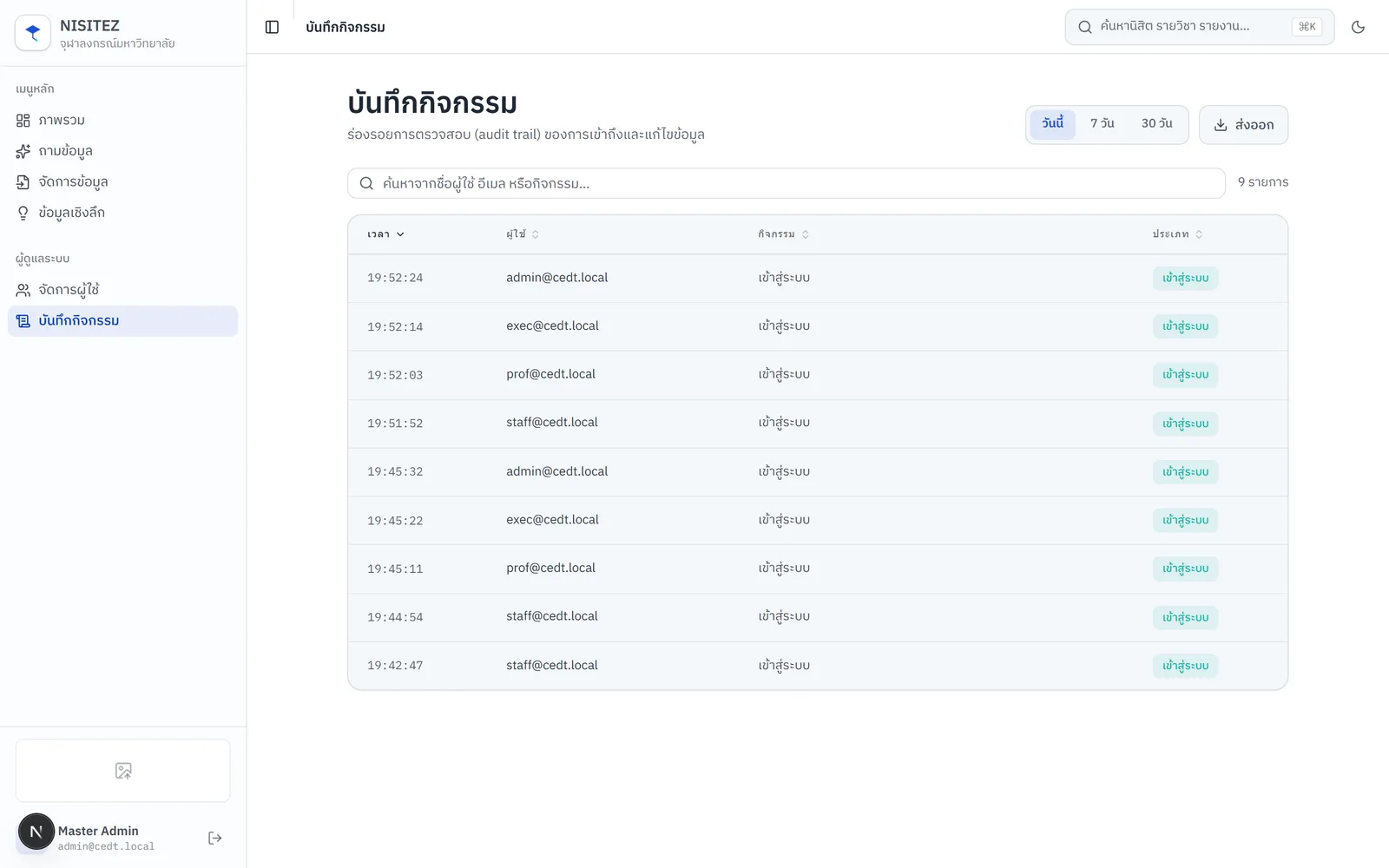Click the ⌘K shortcut badge
Screen dimensions: 1389x868
(x=1307, y=27)
